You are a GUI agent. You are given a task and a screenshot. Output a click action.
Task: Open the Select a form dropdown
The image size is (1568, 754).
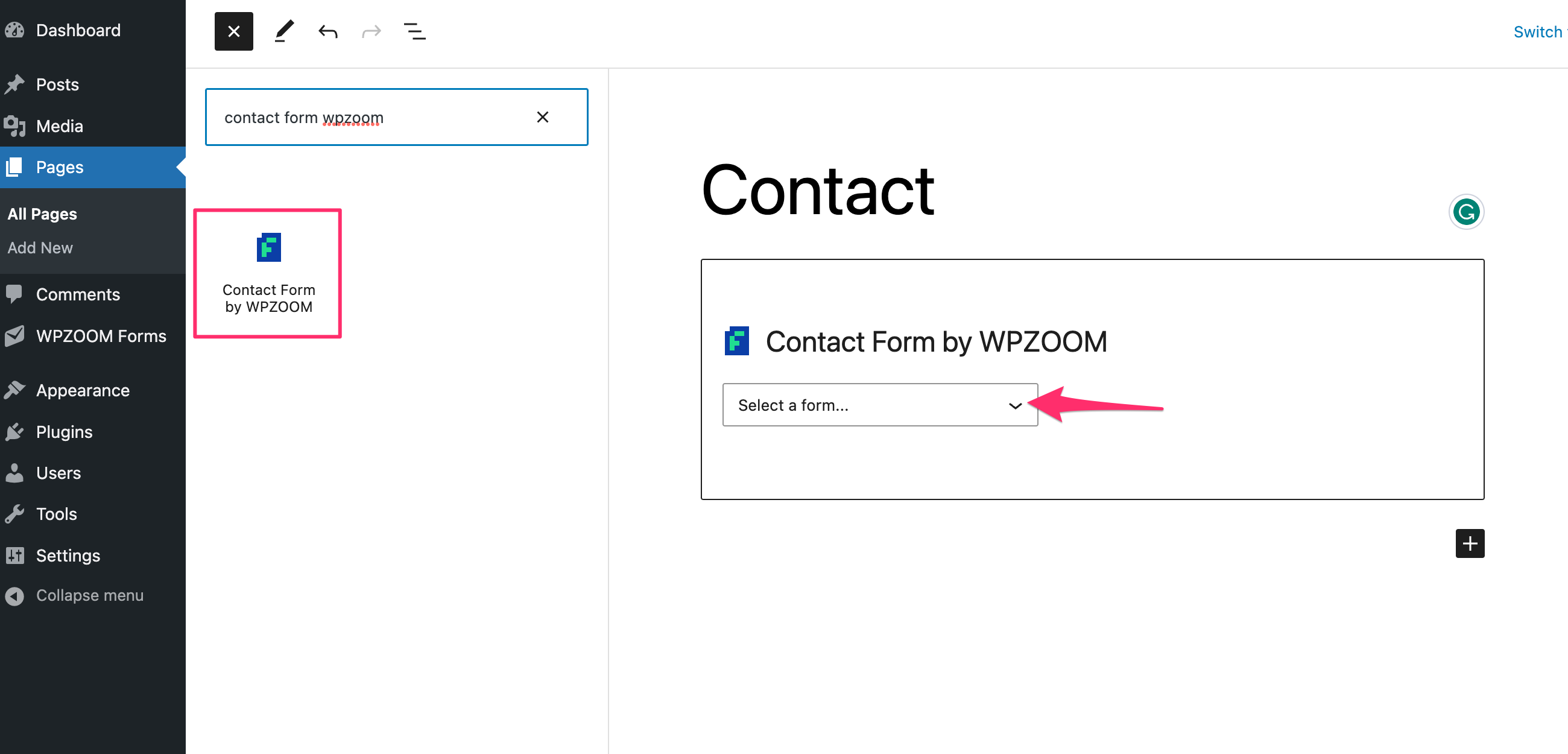click(x=879, y=405)
